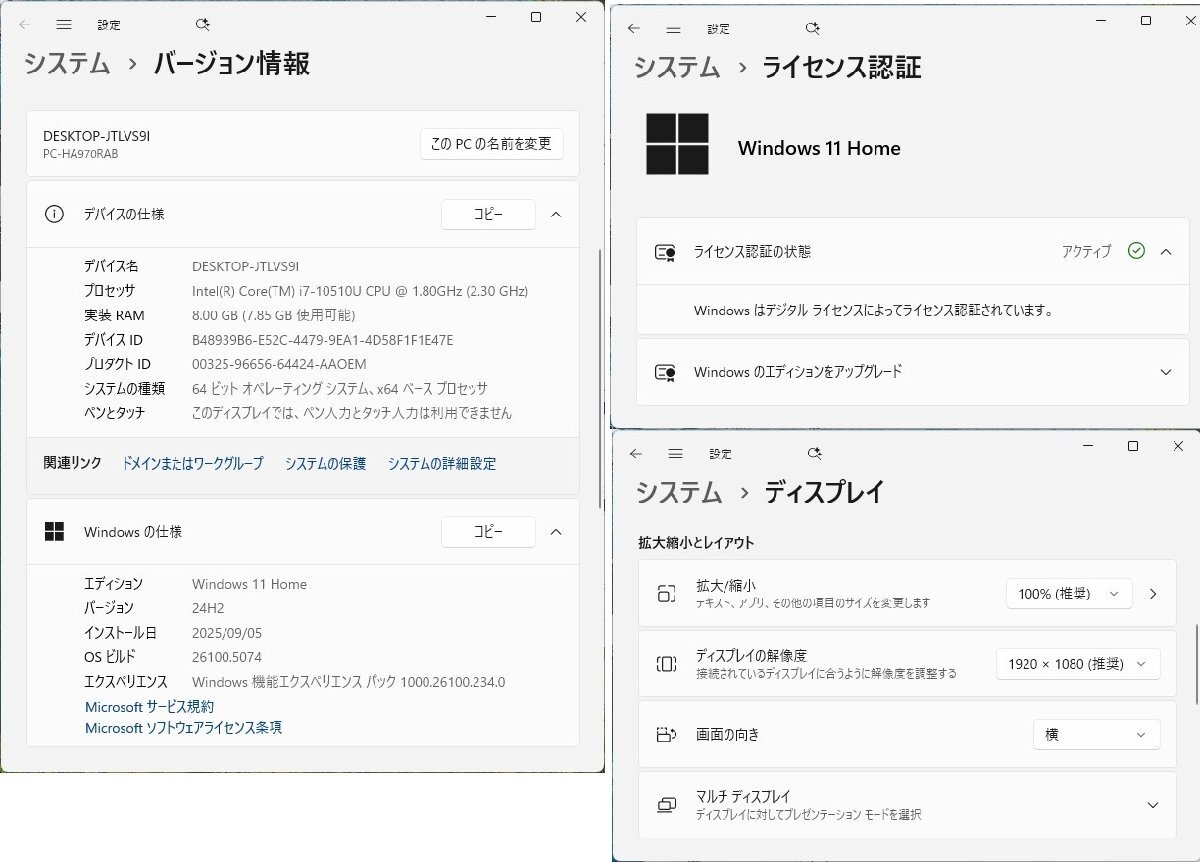
Task: Click the back arrow in バージョン情報 window
Action: pyautogui.click(x=24, y=24)
